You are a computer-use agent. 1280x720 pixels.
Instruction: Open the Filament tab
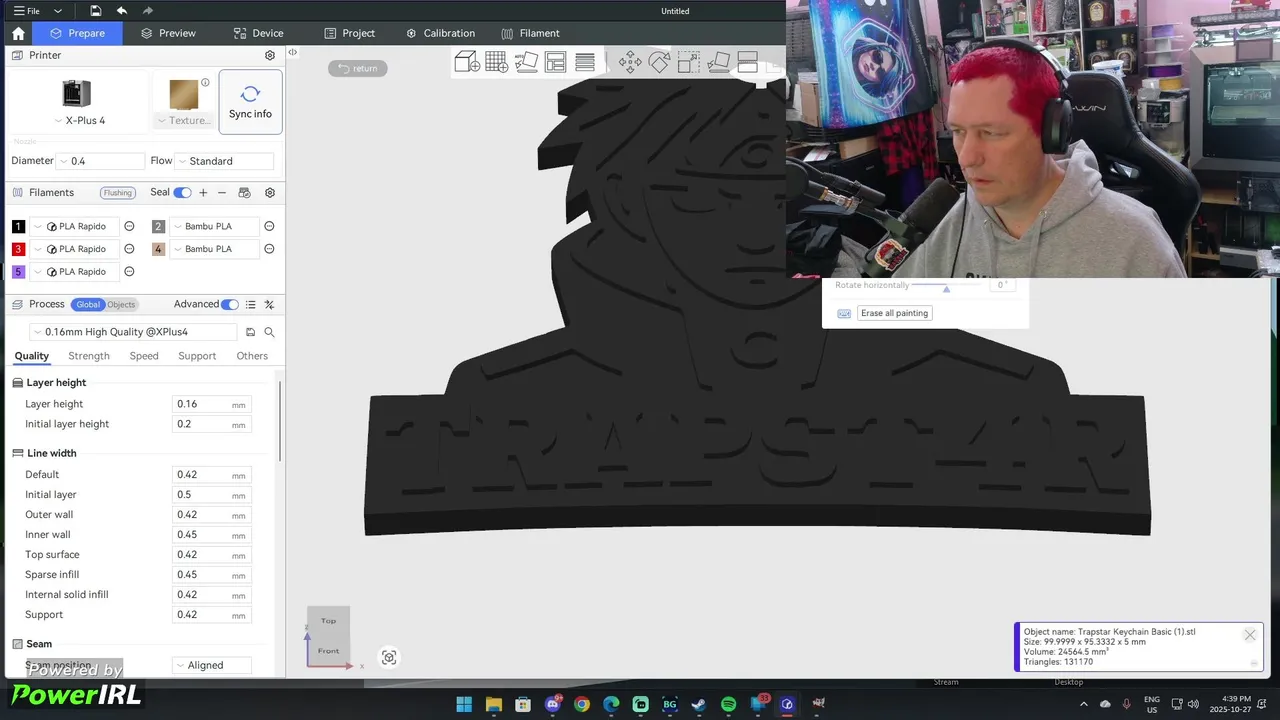point(530,33)
